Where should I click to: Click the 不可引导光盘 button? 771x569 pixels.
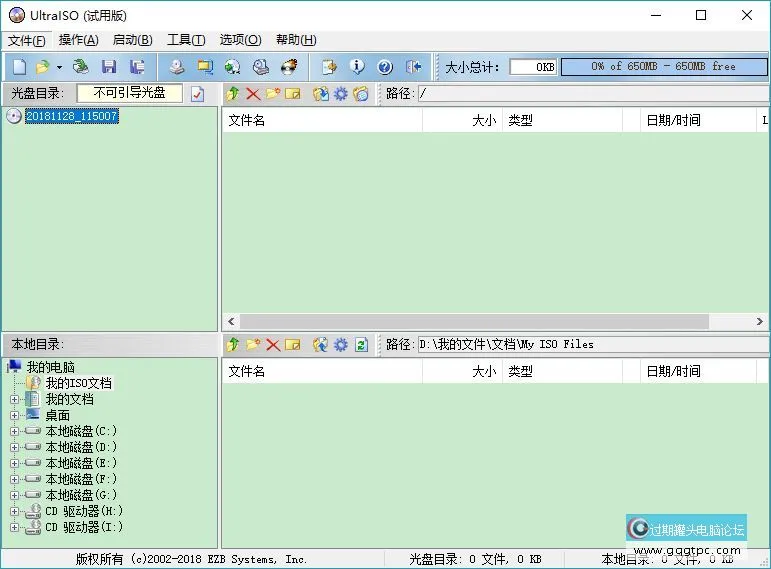129,93
